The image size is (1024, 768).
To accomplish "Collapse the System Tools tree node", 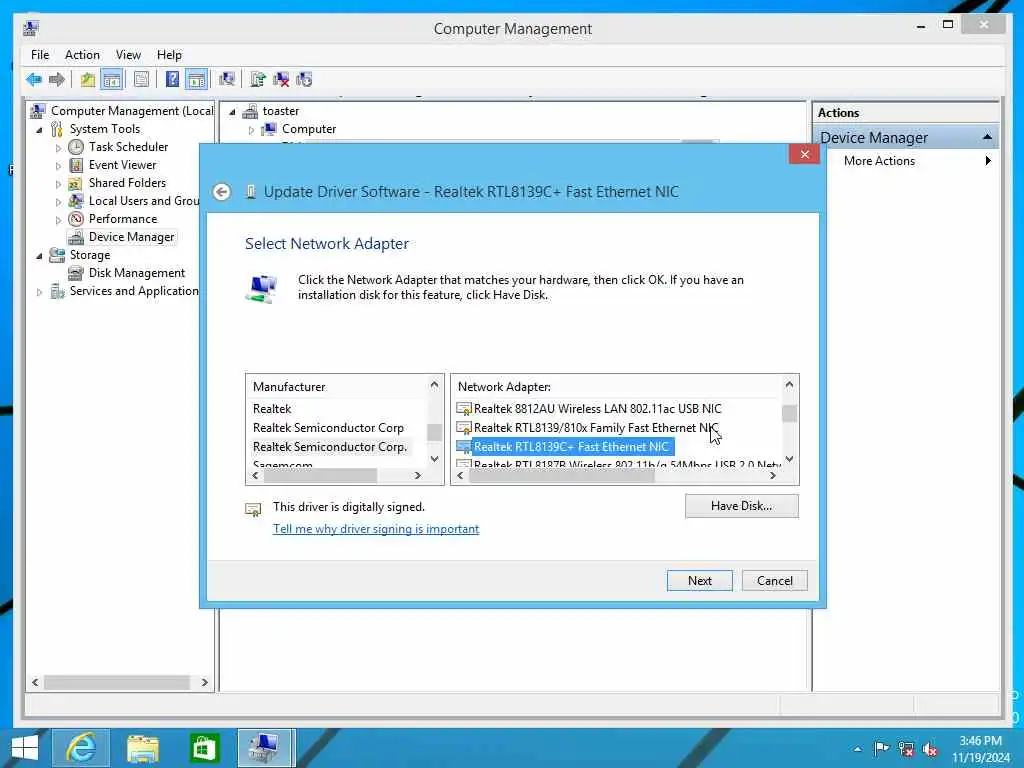I will (x=39, y=129).
